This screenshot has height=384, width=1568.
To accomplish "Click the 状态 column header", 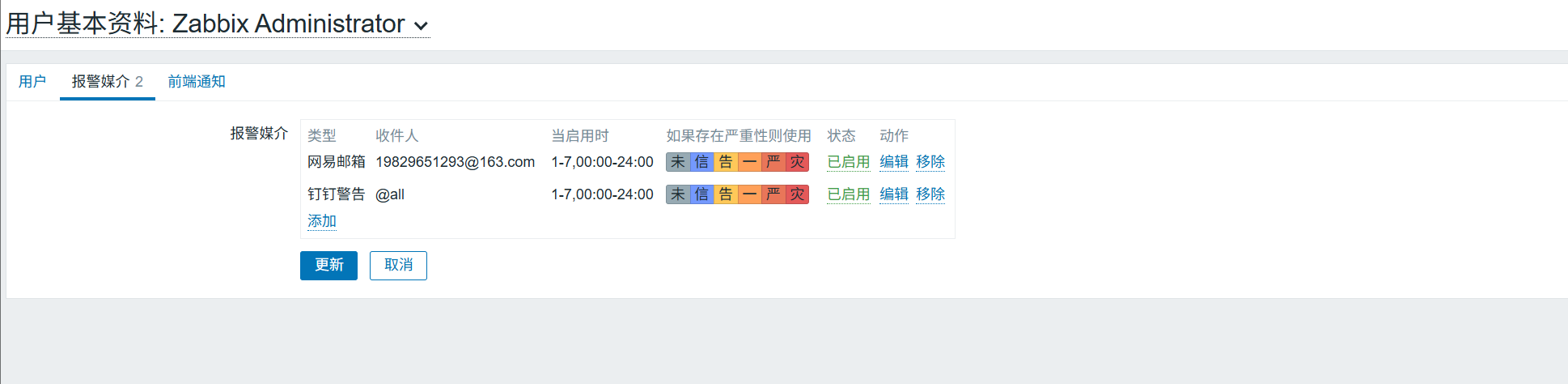I will point(841,135).
